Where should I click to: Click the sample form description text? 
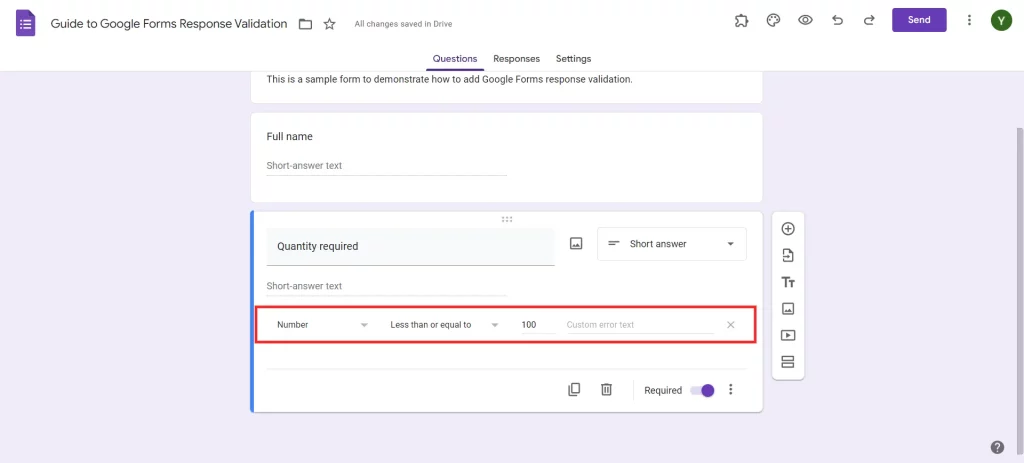(x=449, y=80)
